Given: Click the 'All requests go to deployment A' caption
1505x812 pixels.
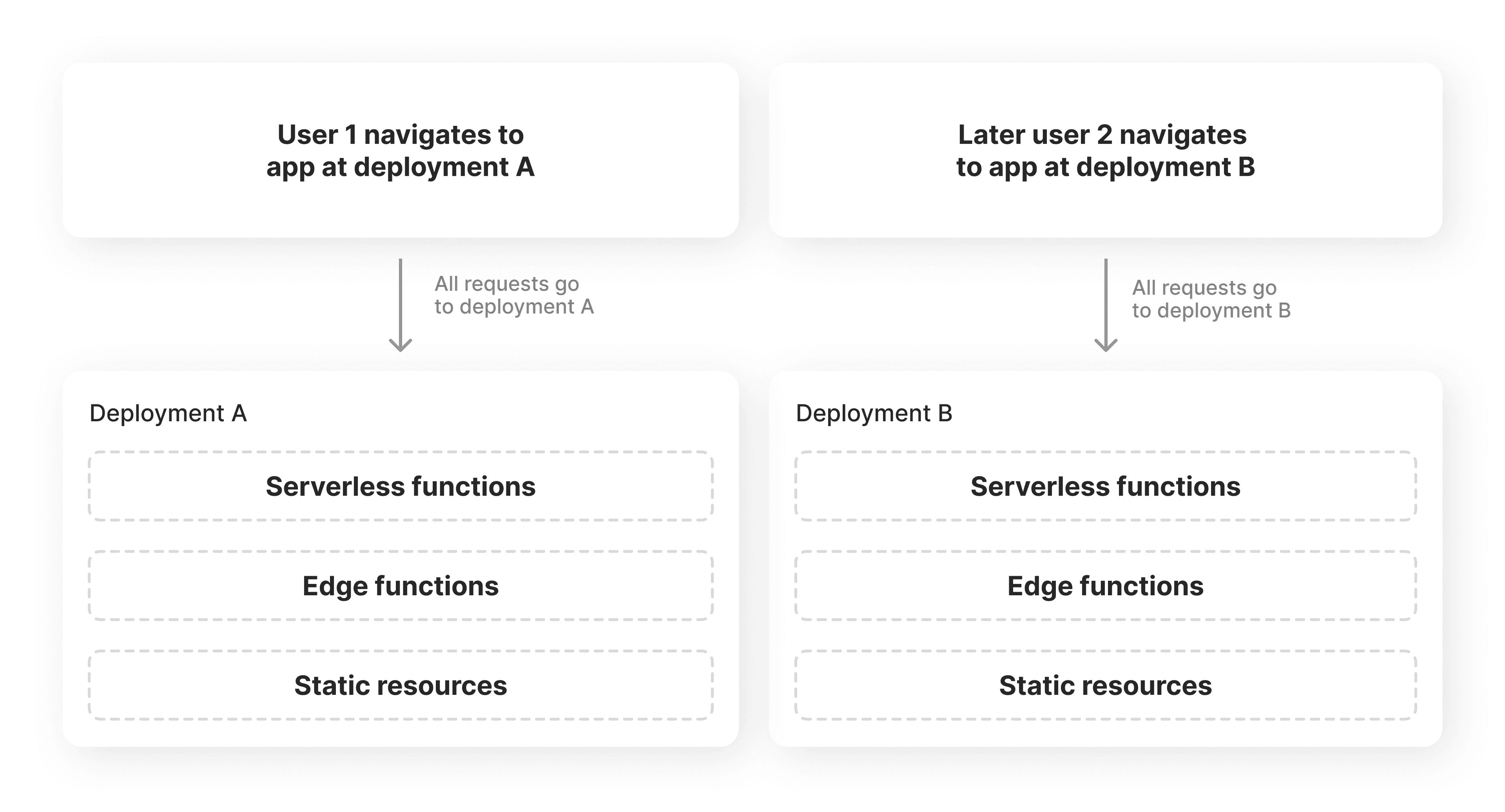Looking at the screenshot, I should pyautogui.click(x=514, y=295).
